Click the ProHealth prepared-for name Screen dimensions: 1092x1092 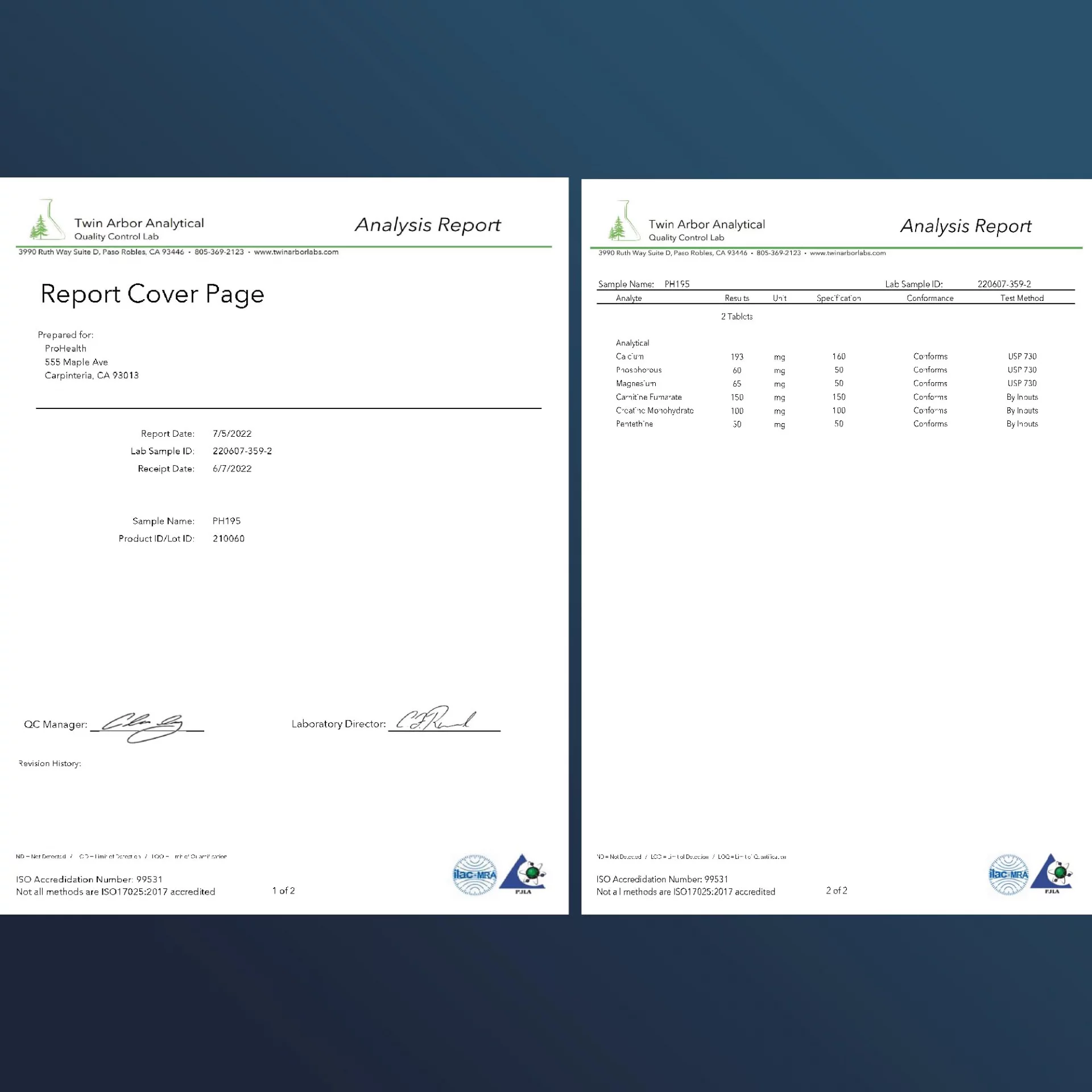[x=65, y=349]
